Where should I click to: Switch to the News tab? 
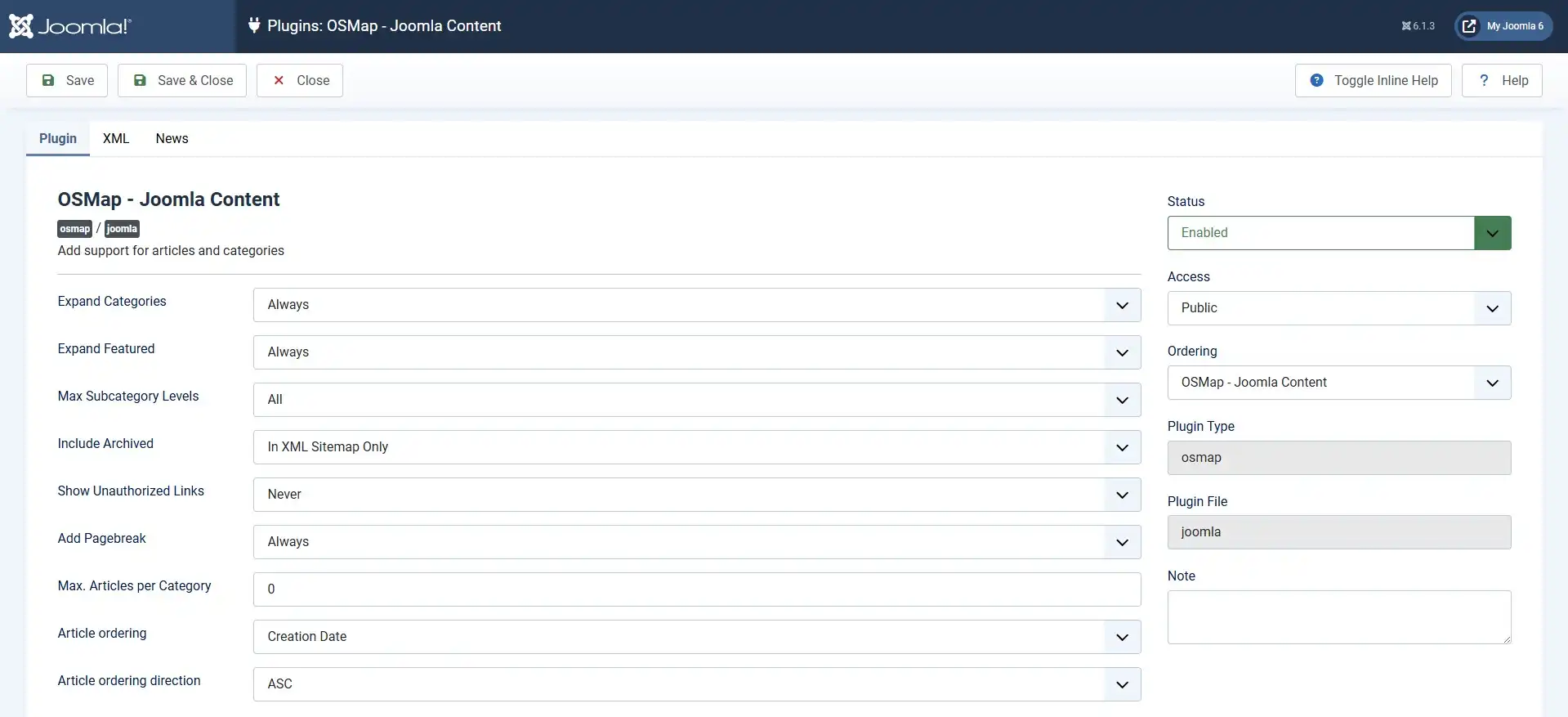coord(172,138)
